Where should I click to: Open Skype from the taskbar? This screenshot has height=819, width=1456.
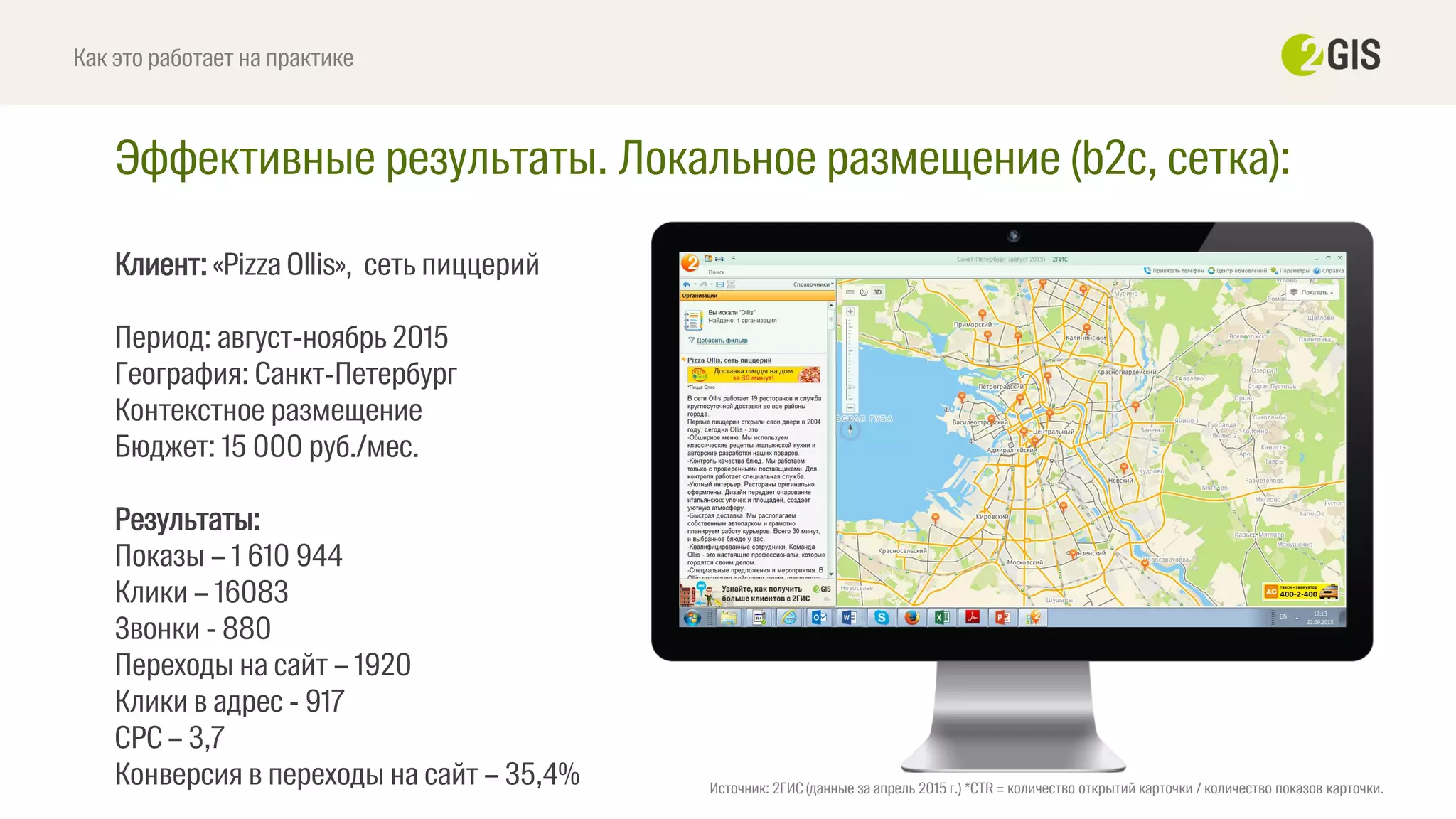882,618
